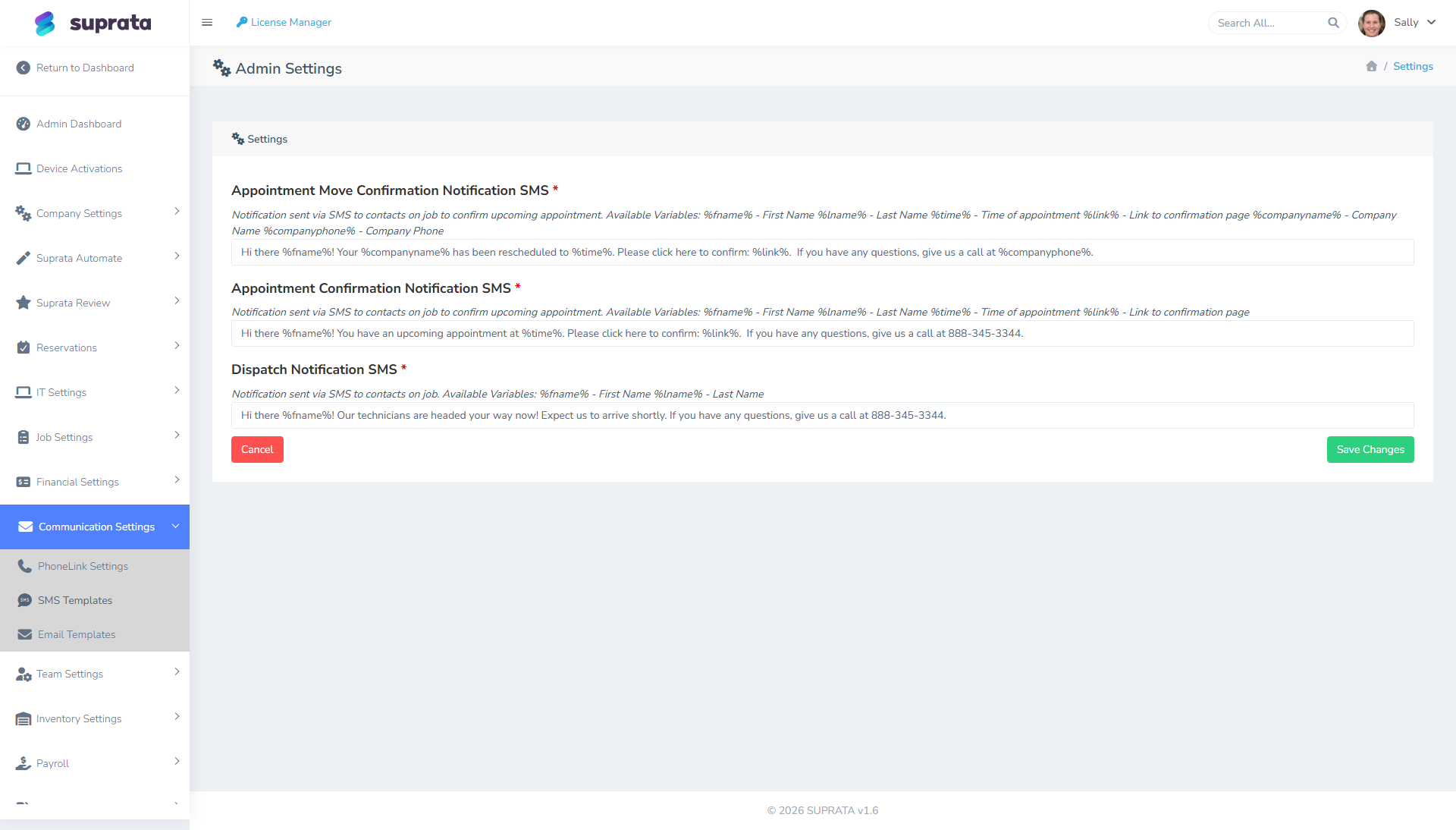Click the Settings breadcrumb link
1456x830 pixels.
pyautogui.click(x=1413, y=66)
